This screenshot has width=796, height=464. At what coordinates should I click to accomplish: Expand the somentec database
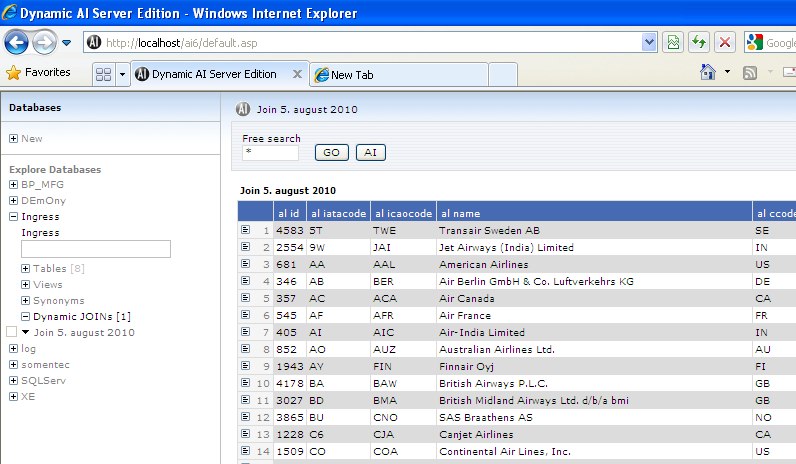pos(14,364)
